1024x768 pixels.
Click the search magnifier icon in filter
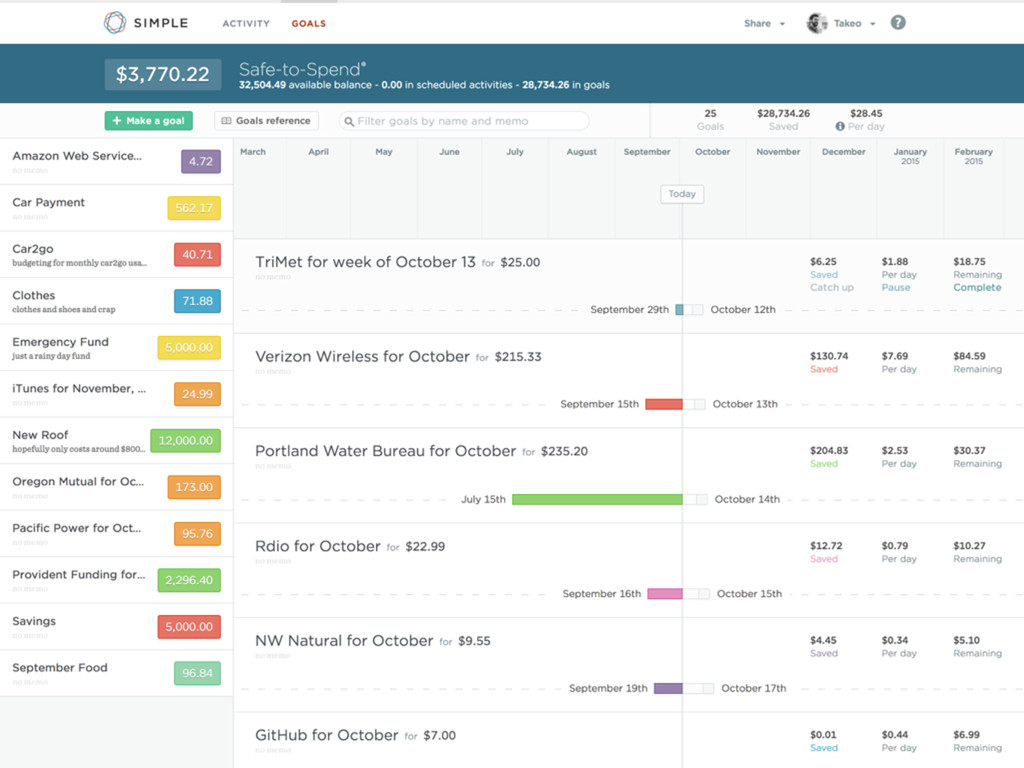pos(349,121)
